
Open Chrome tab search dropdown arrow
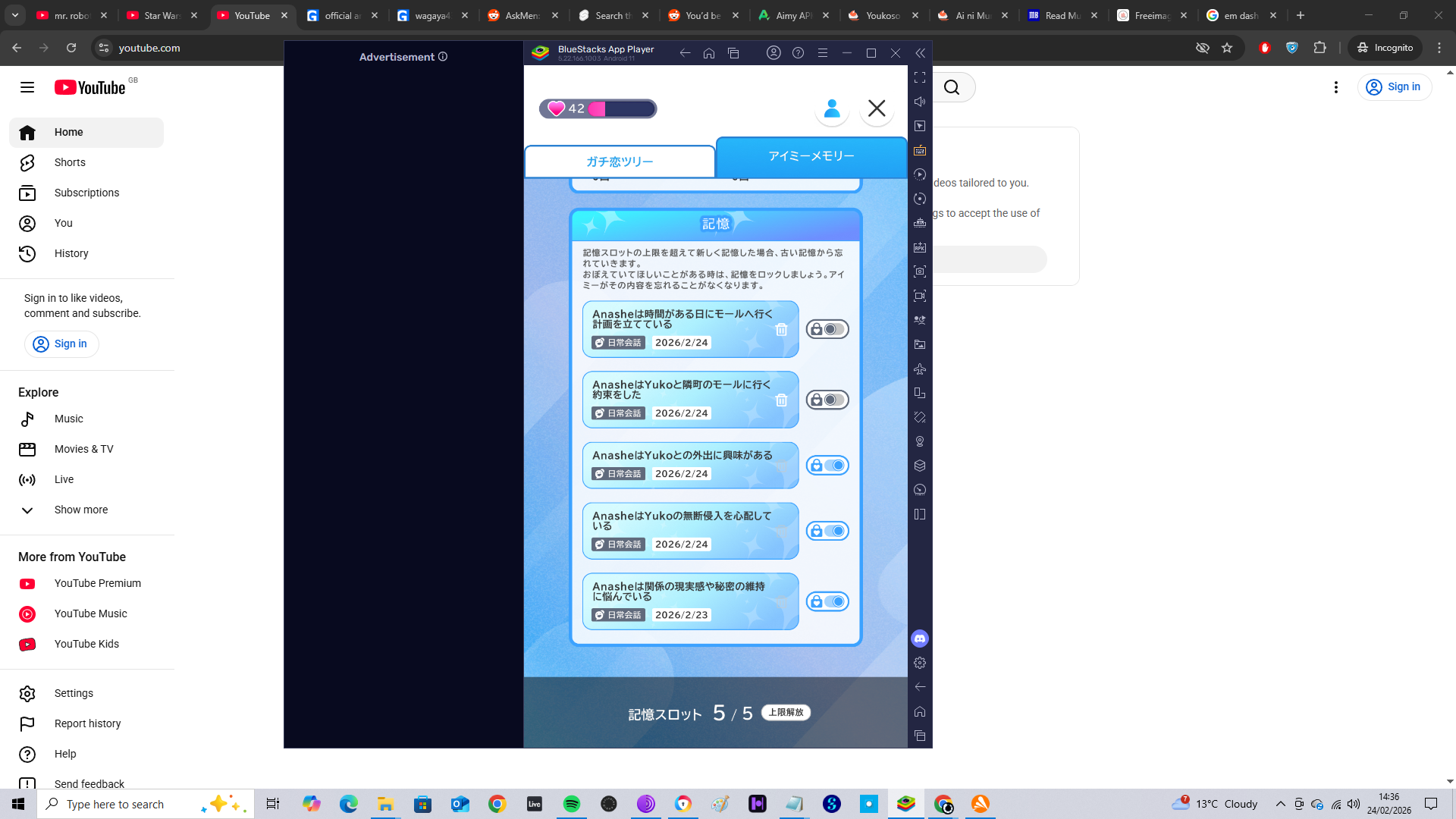pyautogui.click(x=15, y=15)
